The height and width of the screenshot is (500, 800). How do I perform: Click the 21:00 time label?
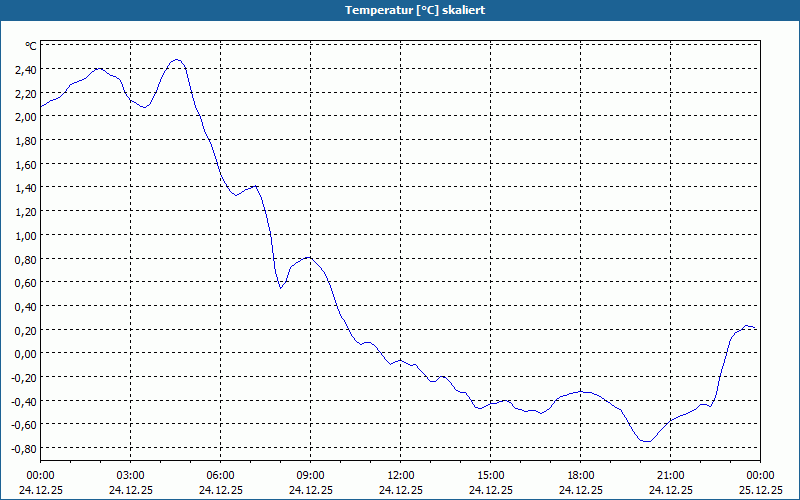(670, 476)
